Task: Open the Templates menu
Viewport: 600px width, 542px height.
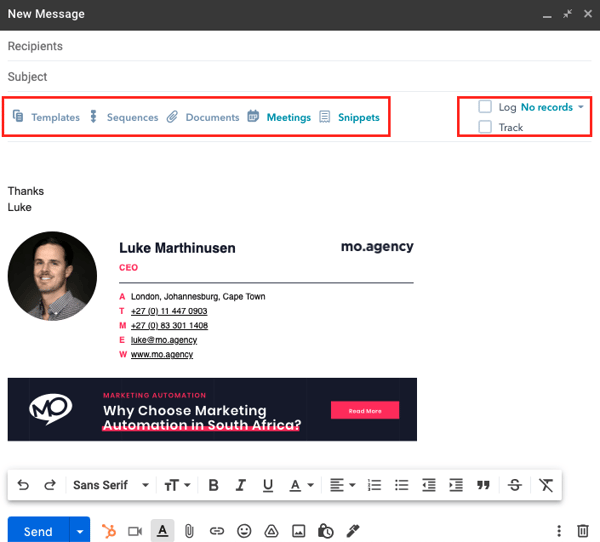Action: 46,117
